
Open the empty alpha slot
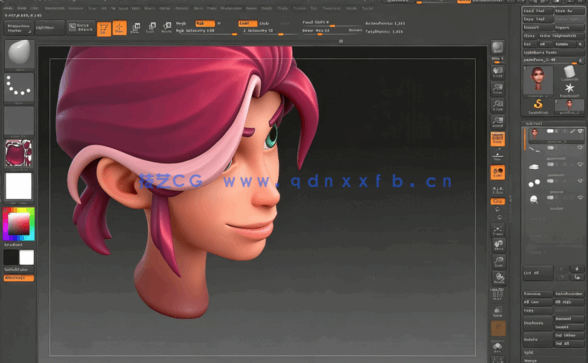19,121
